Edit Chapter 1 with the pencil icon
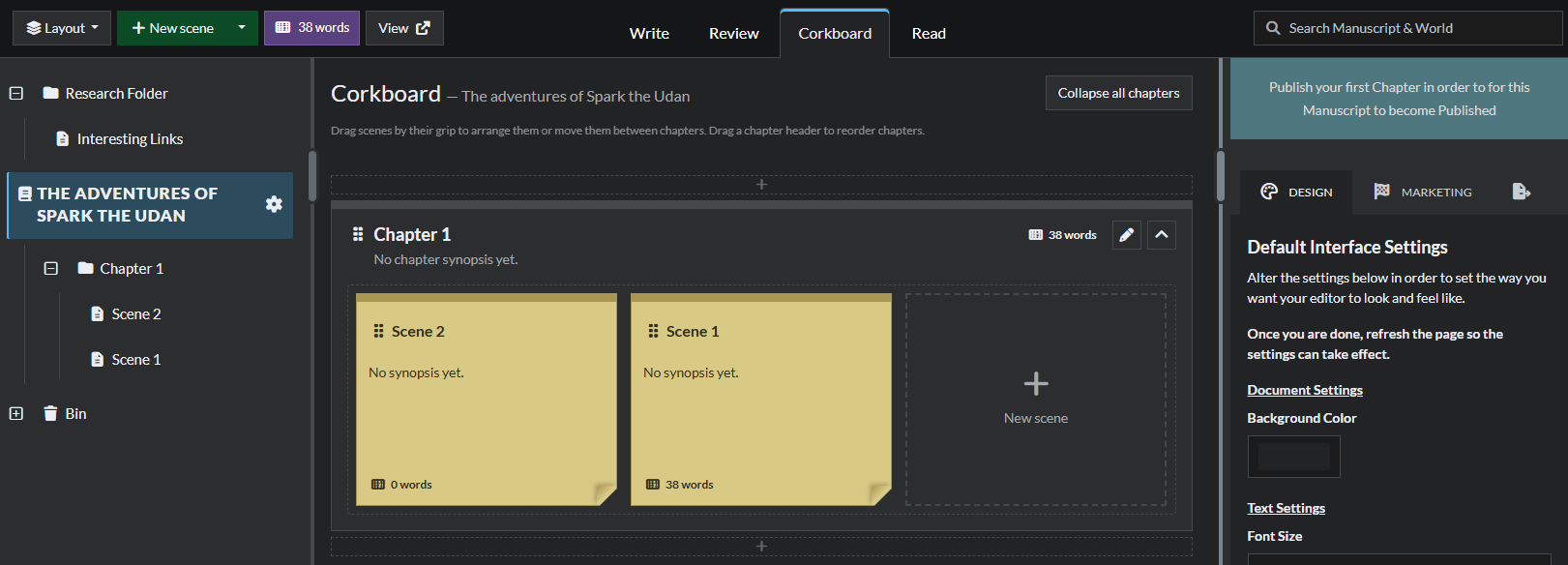The width and height of the screenshot is (1568, 565). pyautogui.click(x=1127, y=235)
